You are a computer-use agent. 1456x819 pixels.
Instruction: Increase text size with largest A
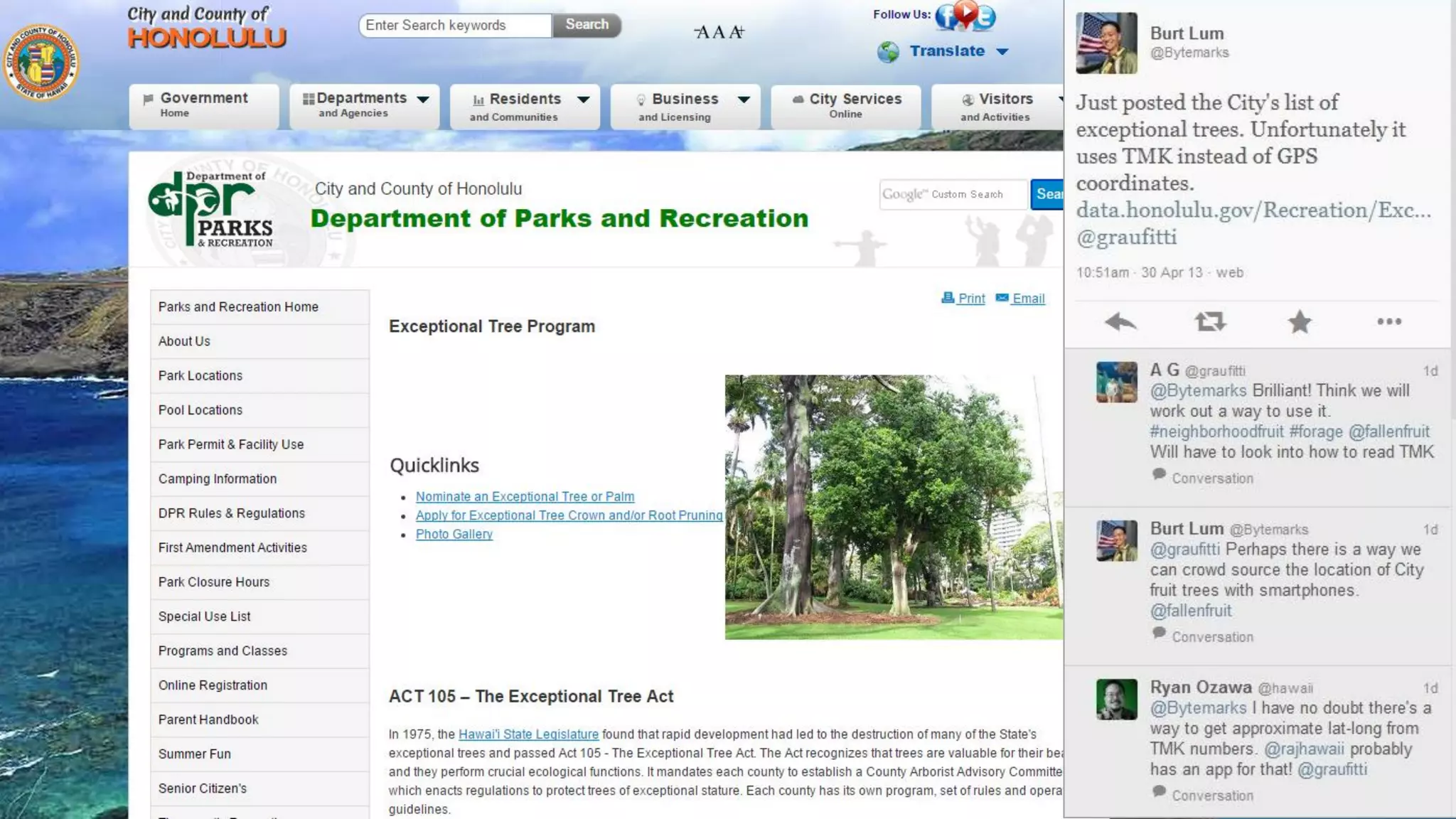(737, 31)
